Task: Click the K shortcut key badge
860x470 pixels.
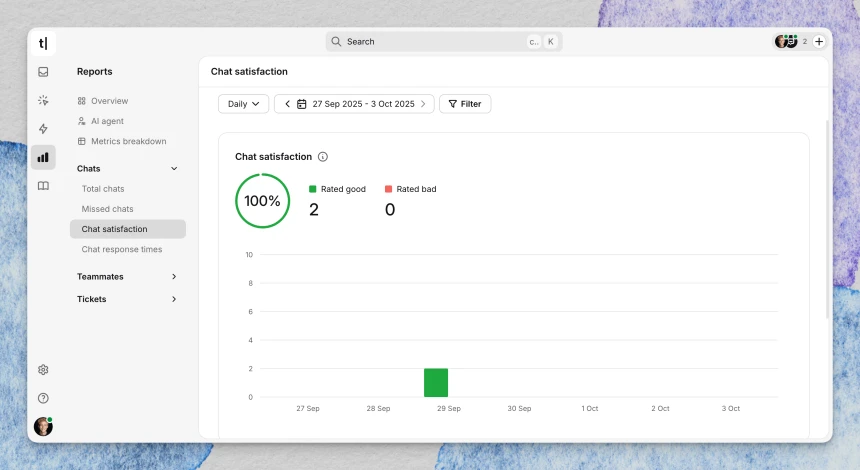Action: tap(551, 42)
